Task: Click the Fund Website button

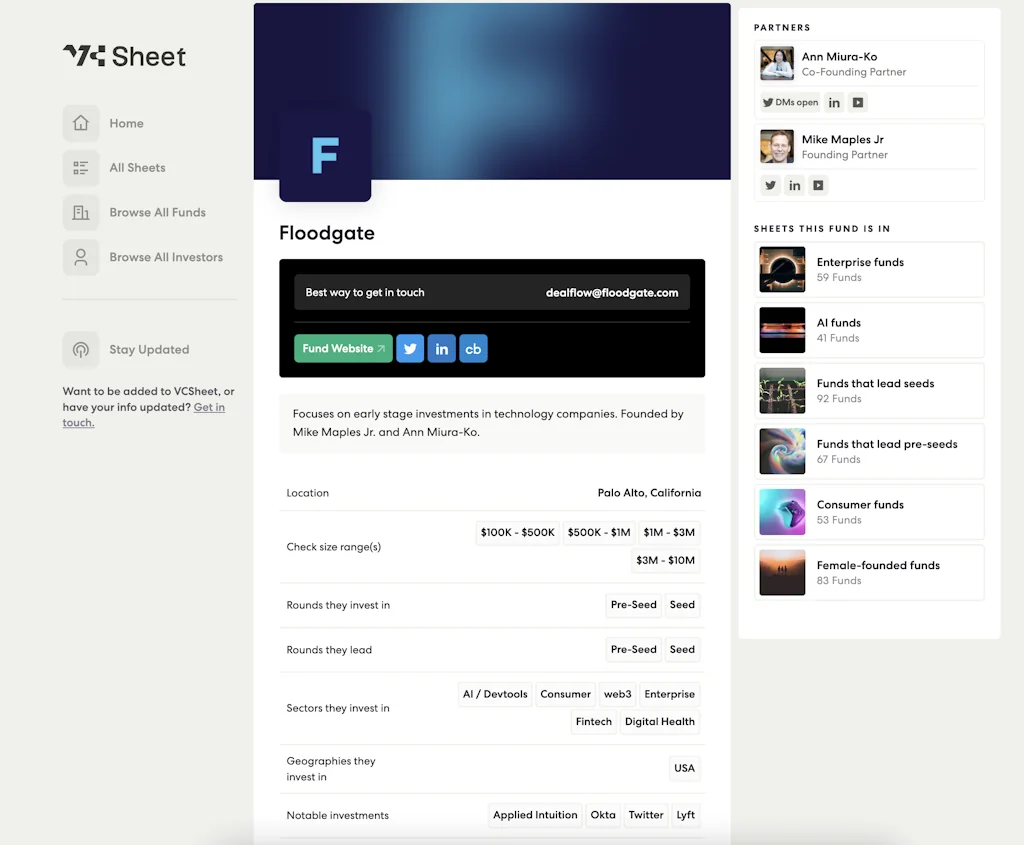Action: [342, 348]
